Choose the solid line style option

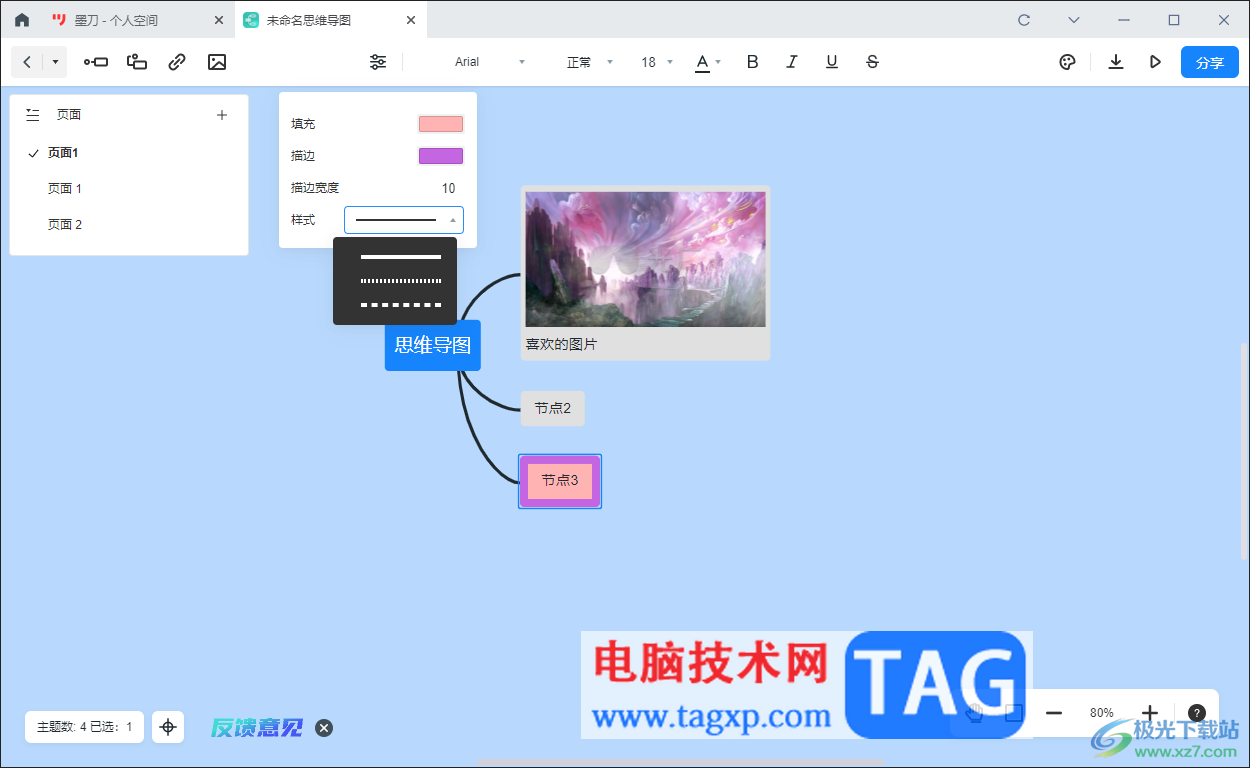[x=400, y=257]
